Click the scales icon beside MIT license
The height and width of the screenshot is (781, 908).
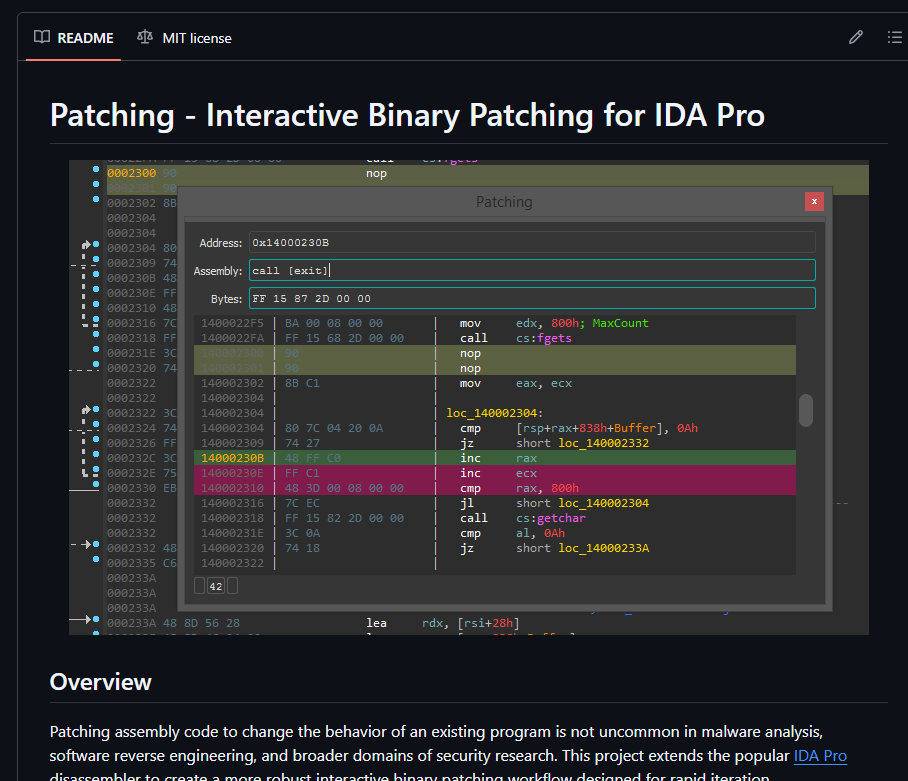(145, 38)
